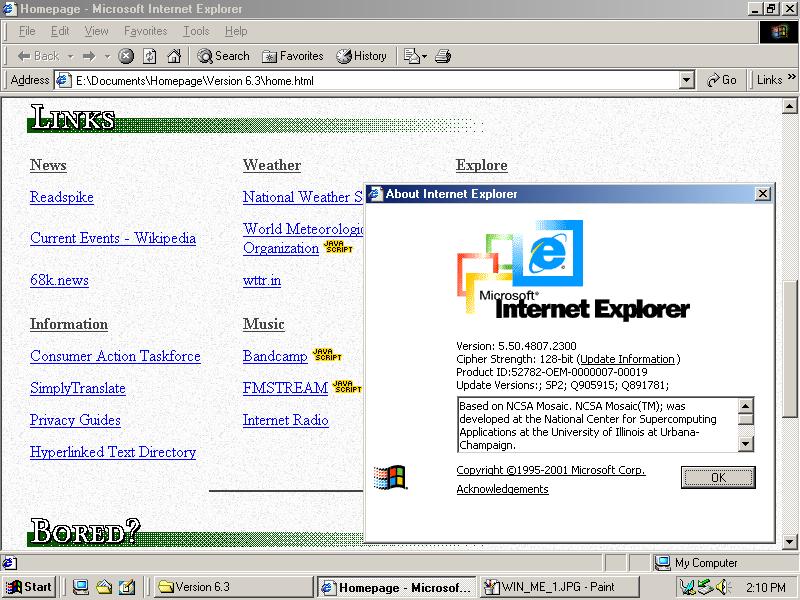Switch to WIN_ME_1.JPG - Paint taskbar button

click(559, 587)
